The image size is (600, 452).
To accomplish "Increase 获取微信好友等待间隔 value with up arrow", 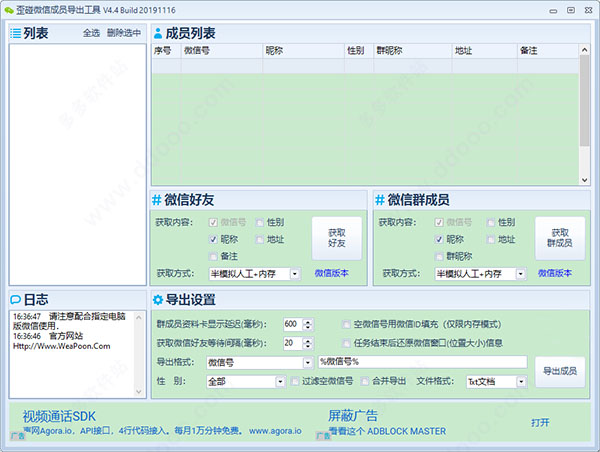I will 308,340.
